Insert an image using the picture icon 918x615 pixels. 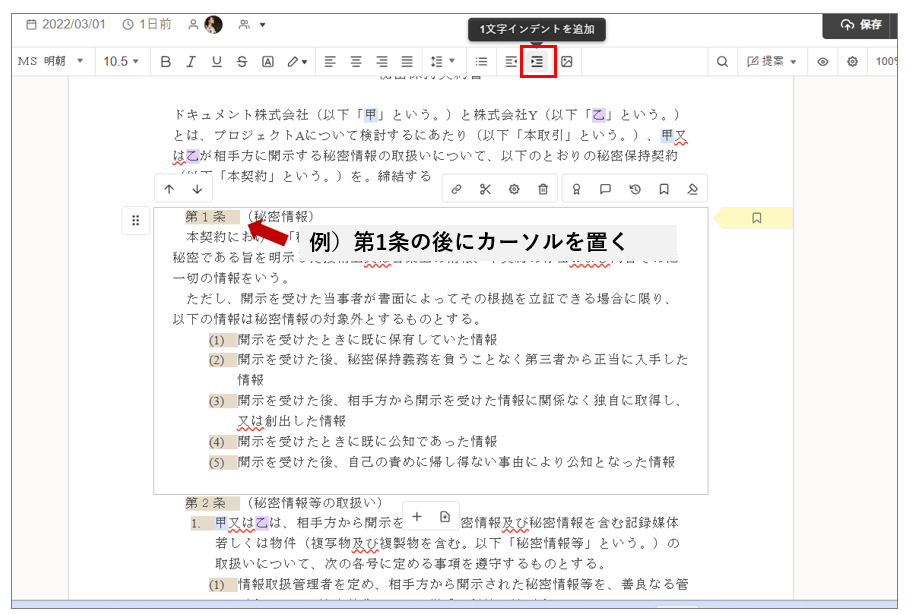[x=567, y=62]
